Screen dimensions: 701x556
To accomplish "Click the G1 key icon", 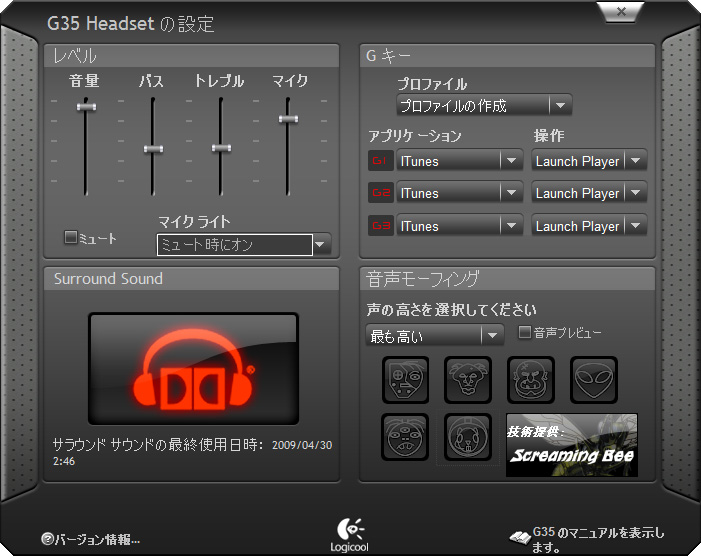I will (x=380, y=161).
